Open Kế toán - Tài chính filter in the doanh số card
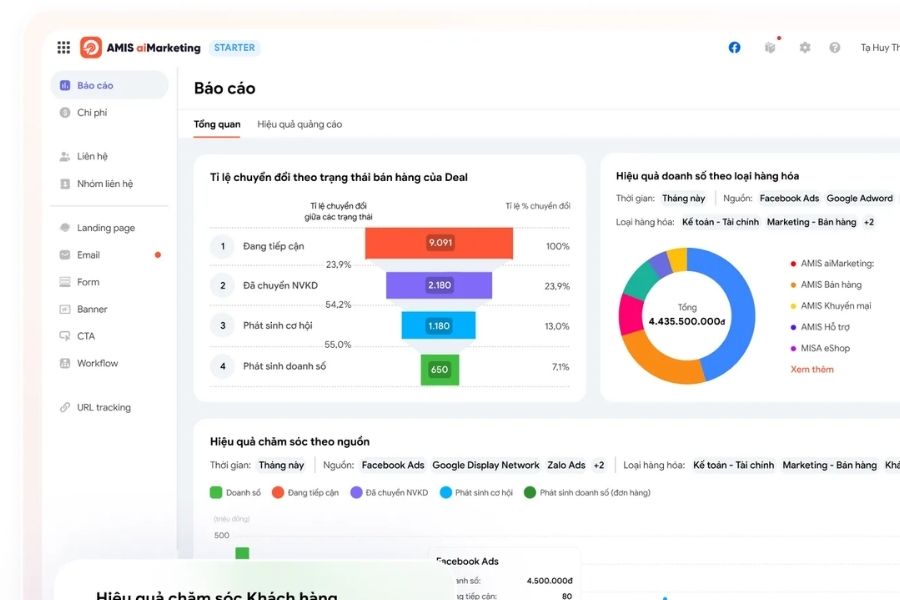 [x=720, y=222]
